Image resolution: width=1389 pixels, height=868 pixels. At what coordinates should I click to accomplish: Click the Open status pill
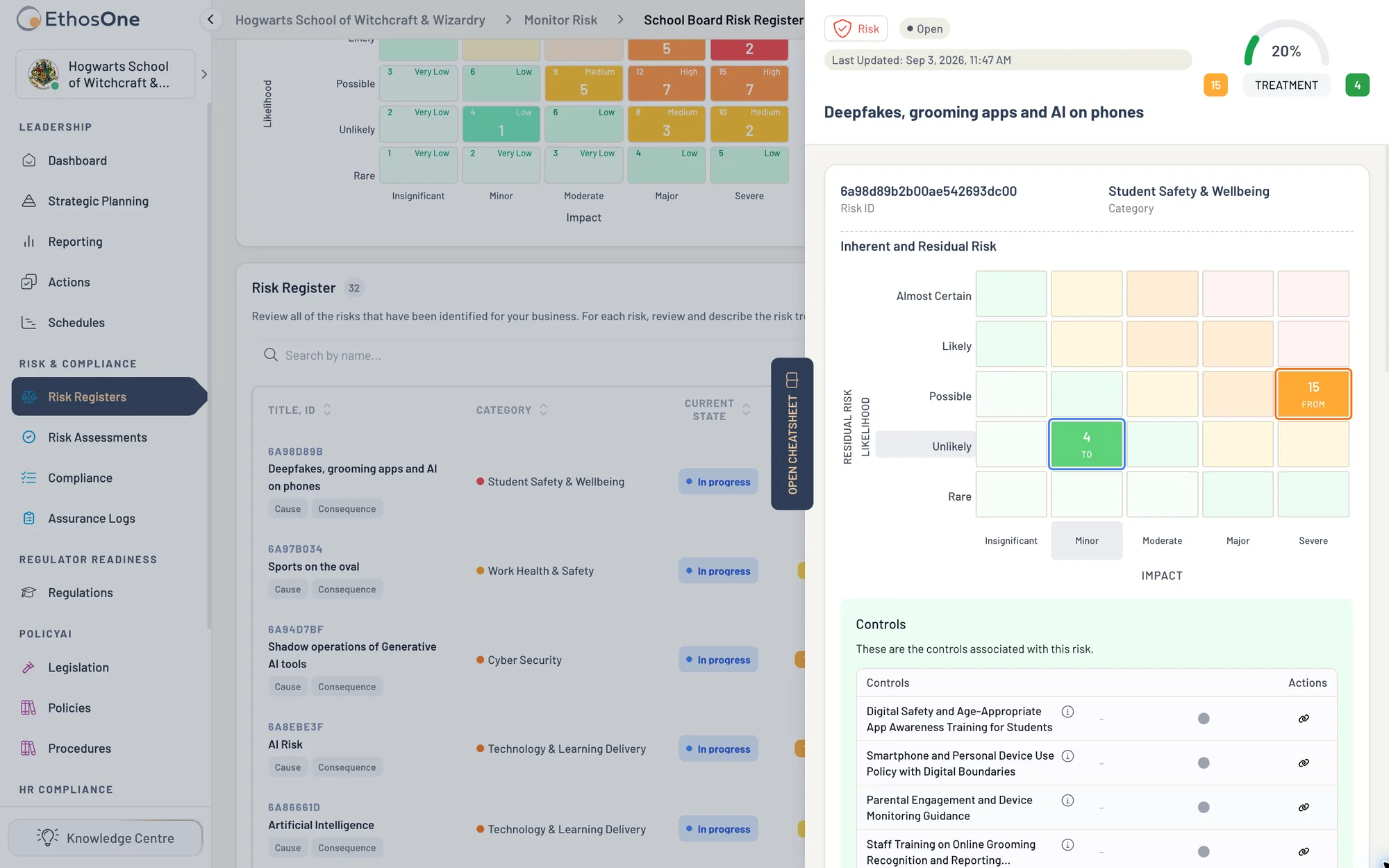tap(924, 28)
